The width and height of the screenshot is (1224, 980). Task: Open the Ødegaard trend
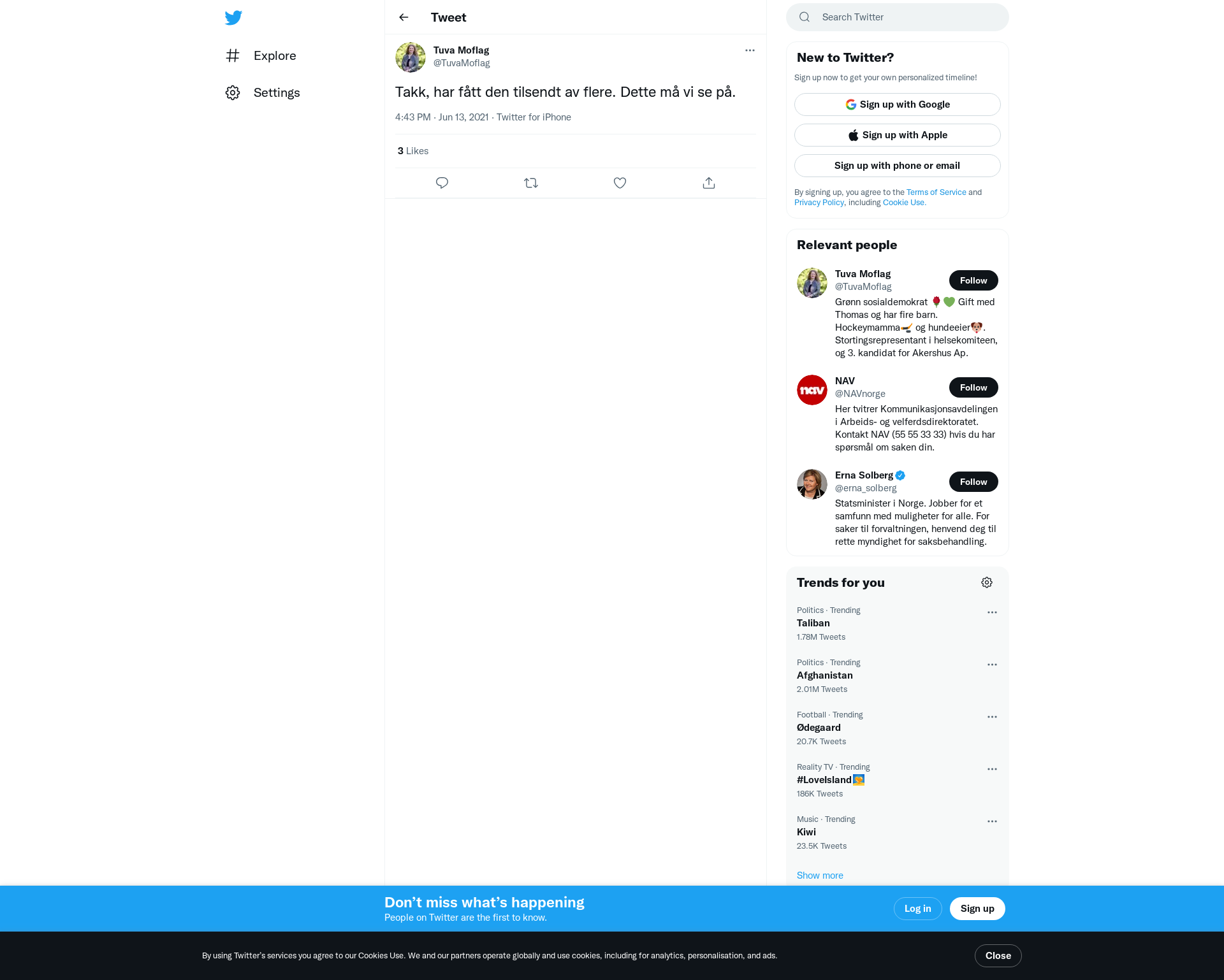898,728
